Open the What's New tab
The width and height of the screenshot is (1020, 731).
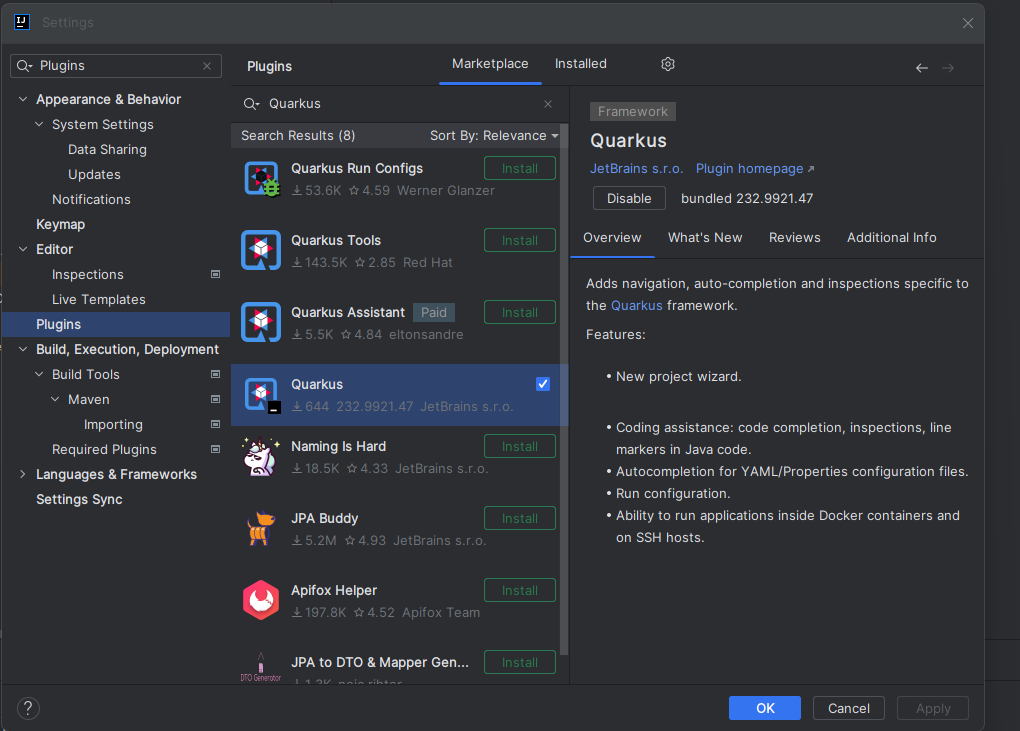coord(705,238)
